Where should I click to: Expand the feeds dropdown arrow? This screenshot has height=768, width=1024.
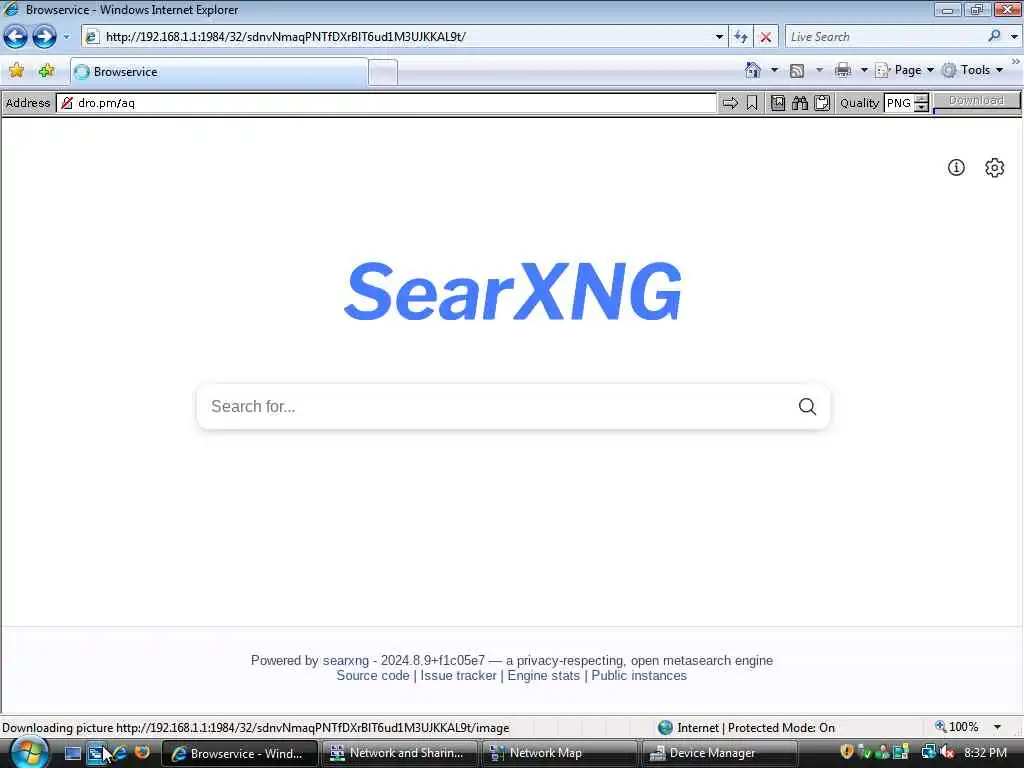[819, 70]
